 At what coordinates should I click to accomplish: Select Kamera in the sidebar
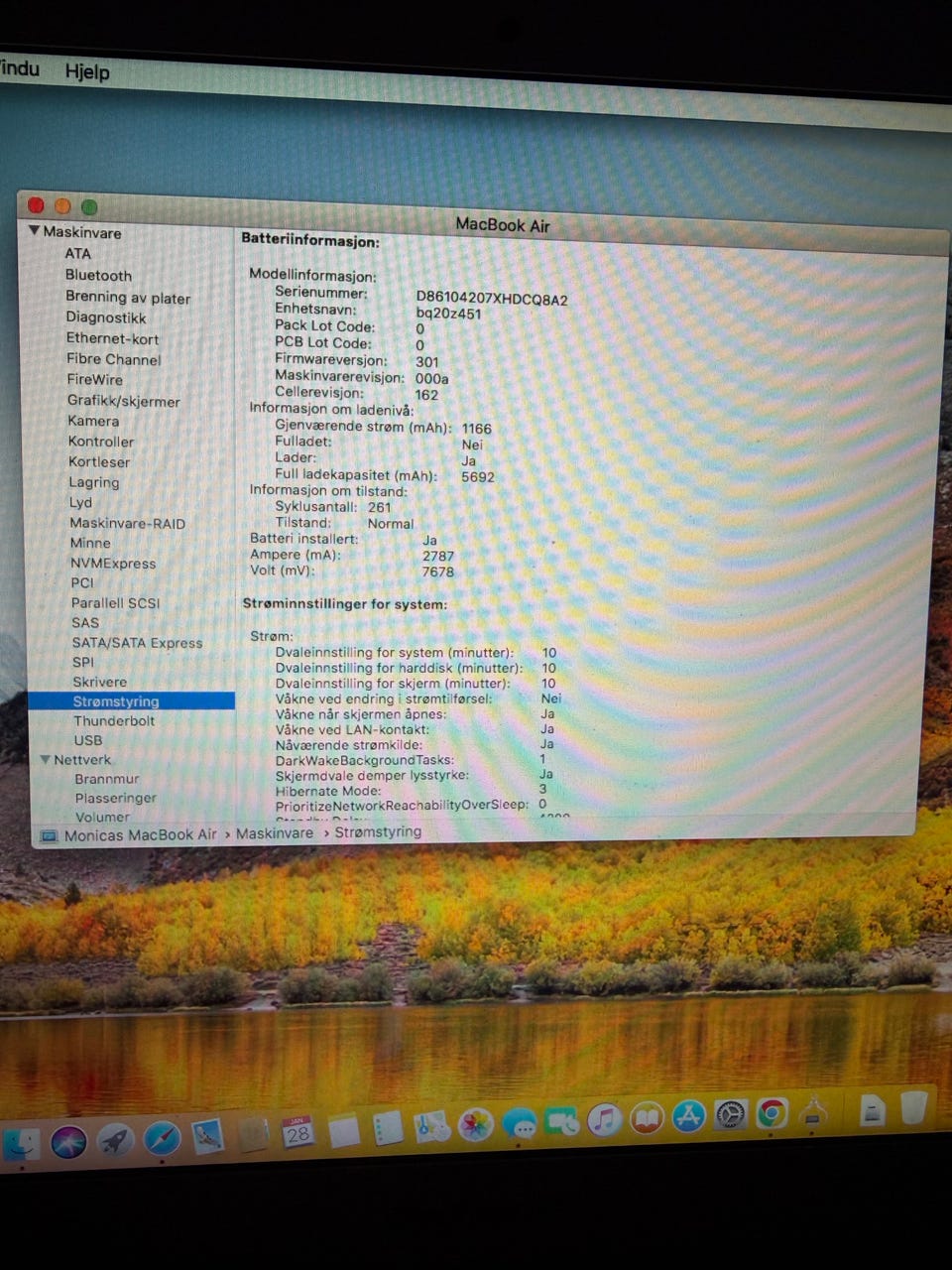coord(93,421)
